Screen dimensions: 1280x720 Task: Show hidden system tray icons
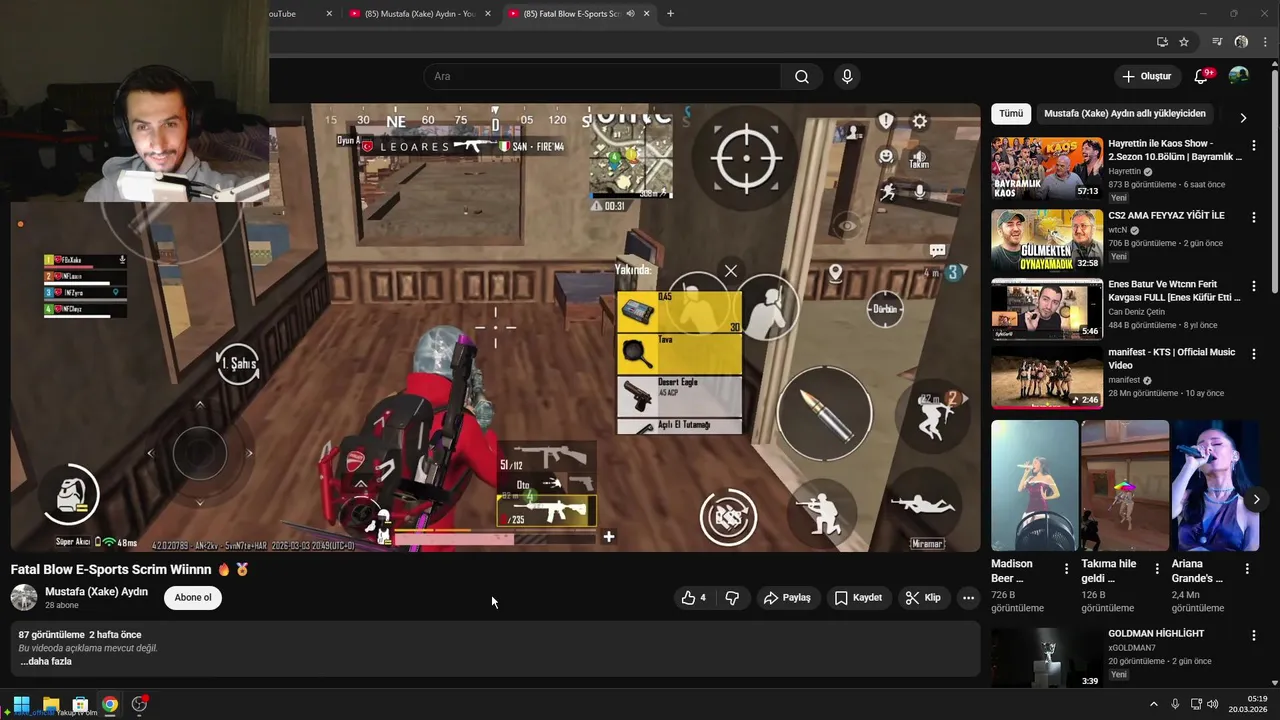click(1153, 704)
